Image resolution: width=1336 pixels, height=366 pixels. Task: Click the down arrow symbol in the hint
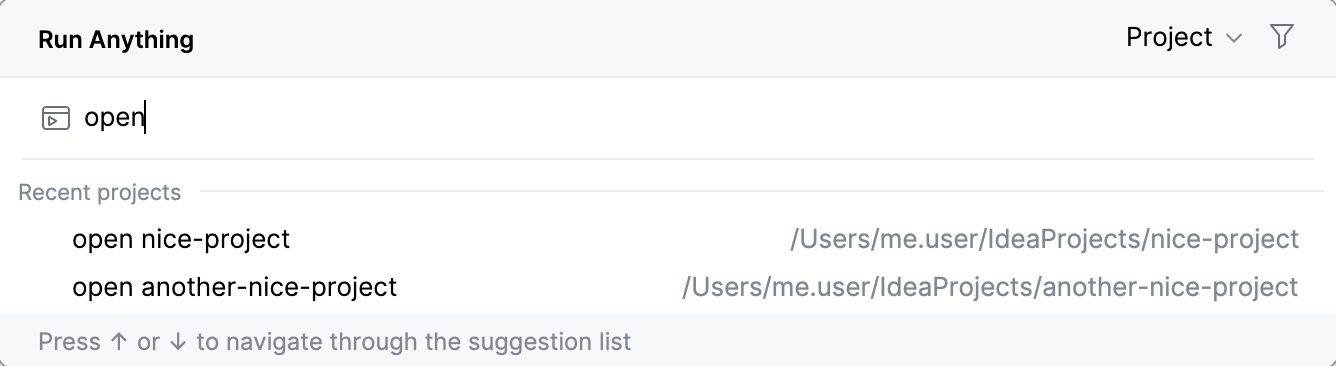point(178,342)
